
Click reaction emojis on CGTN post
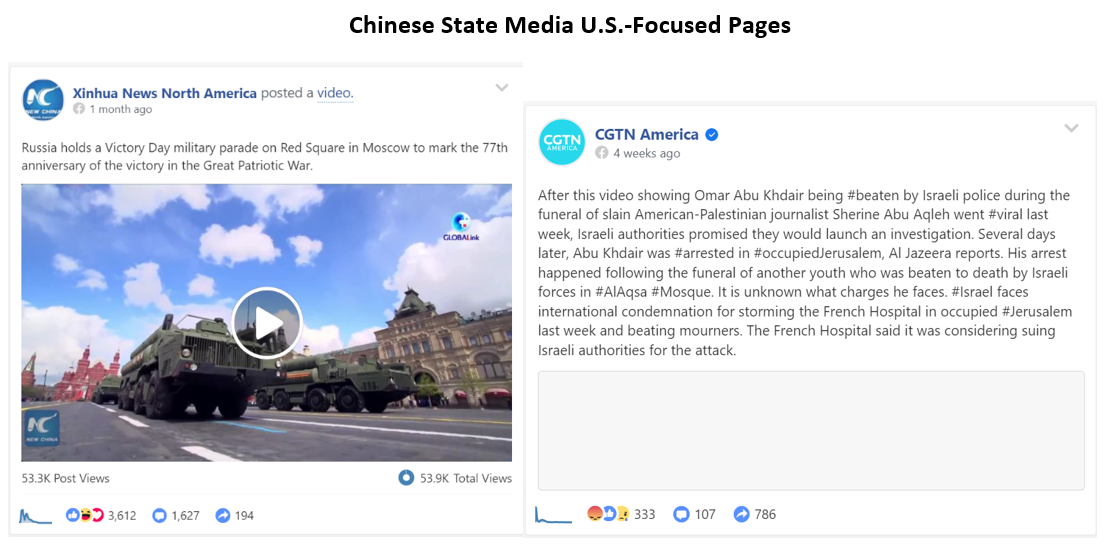(x=608, y=515)
